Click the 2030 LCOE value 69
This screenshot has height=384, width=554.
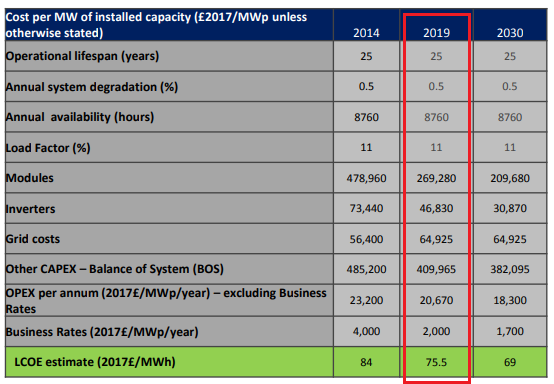(x=510, y=362)
